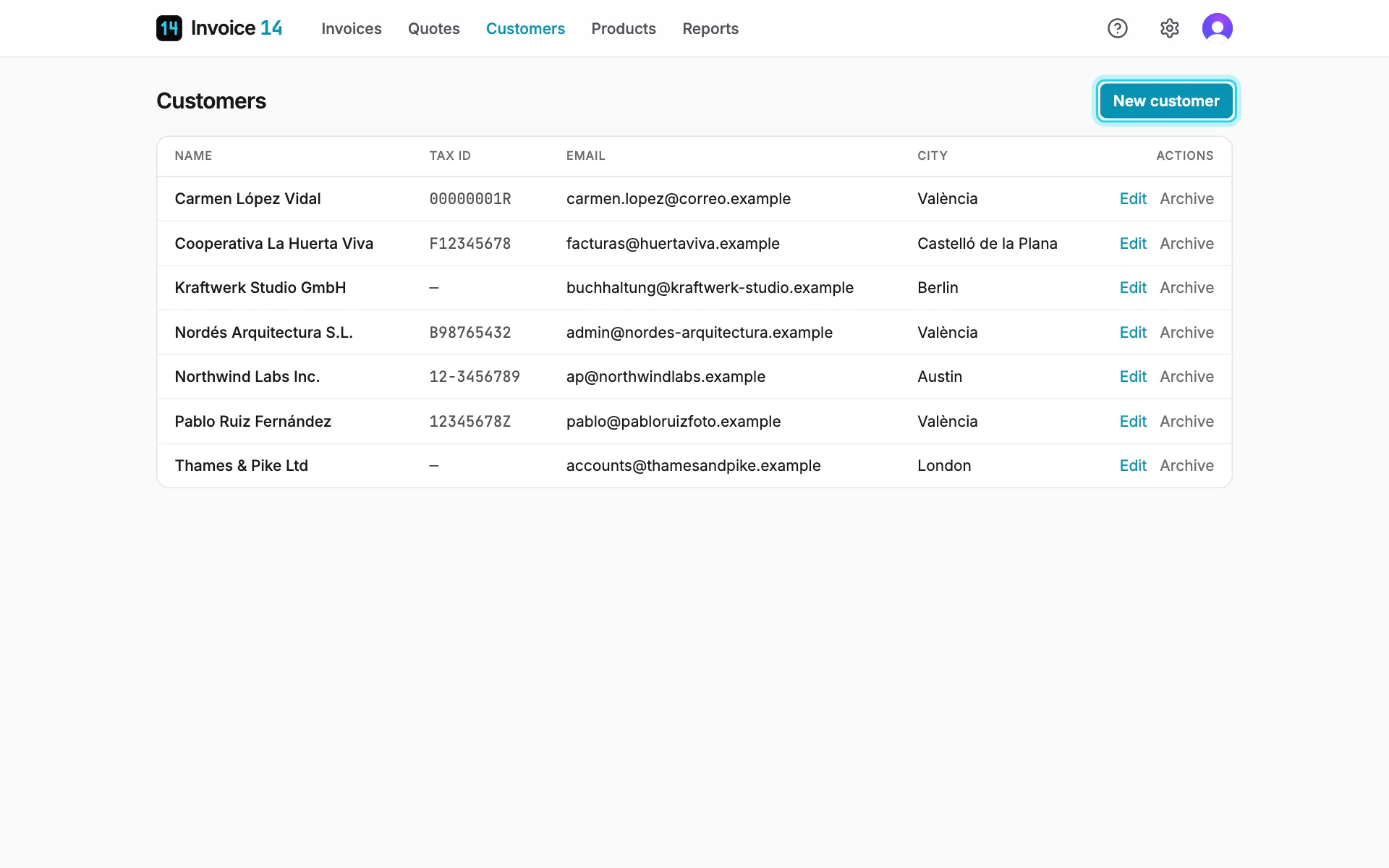This screenshot has height=868, width=1389.
Task: Click tax ID F12345678
Action: click(x=470, y=244)
